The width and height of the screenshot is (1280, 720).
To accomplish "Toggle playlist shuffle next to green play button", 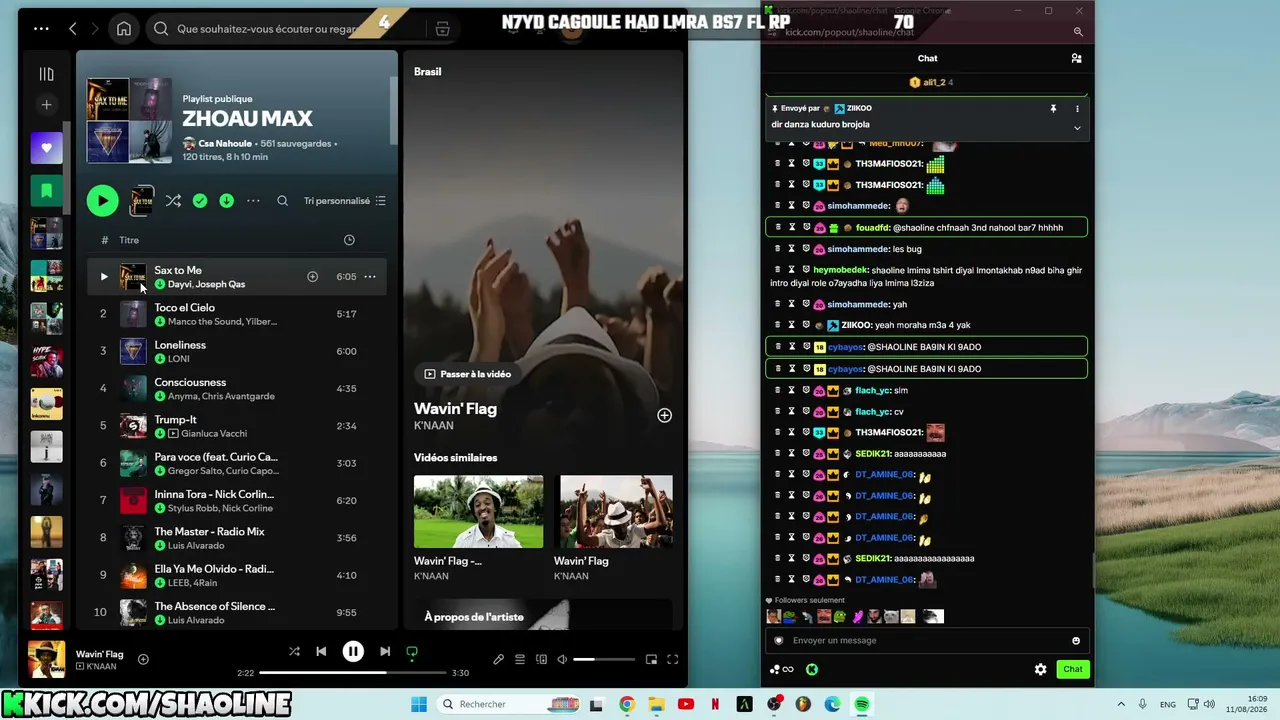I will point(173,201).
